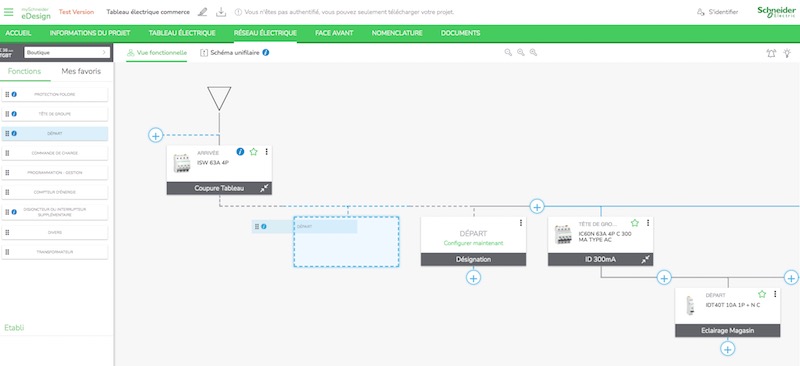Click plus circle on Coupure Tableau output line
This screenshot has width=800, height=366.
(537, 206)
